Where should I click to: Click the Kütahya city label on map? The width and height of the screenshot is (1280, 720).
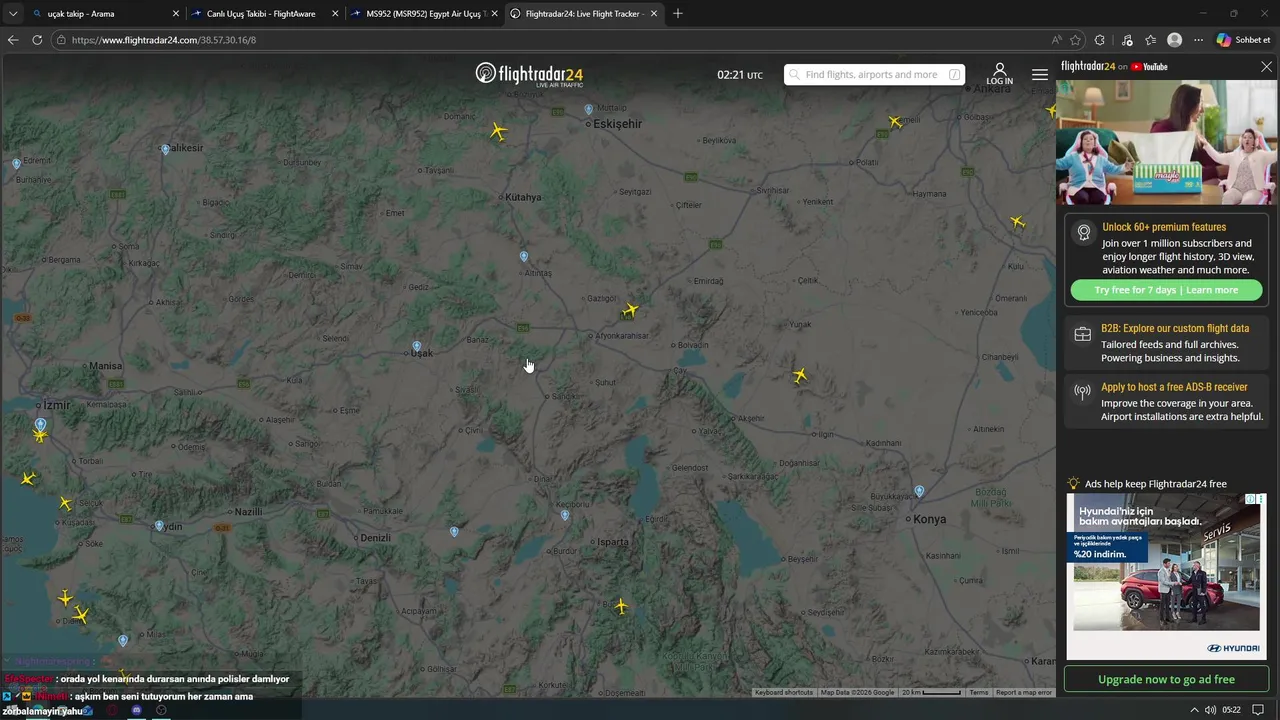click(523, 197)
